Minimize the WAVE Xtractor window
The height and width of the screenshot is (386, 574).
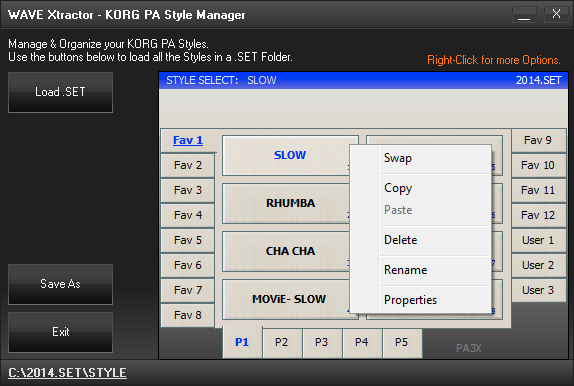tap(524, 15)
